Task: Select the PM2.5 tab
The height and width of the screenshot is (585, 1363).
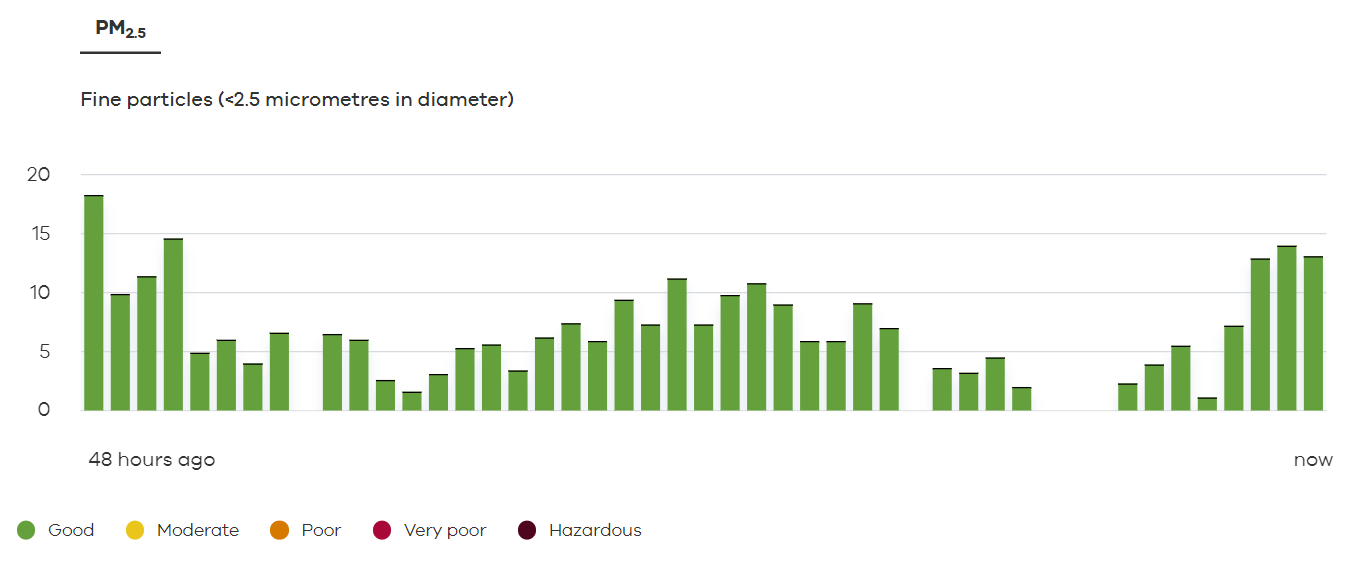Action: click(121, 30)
